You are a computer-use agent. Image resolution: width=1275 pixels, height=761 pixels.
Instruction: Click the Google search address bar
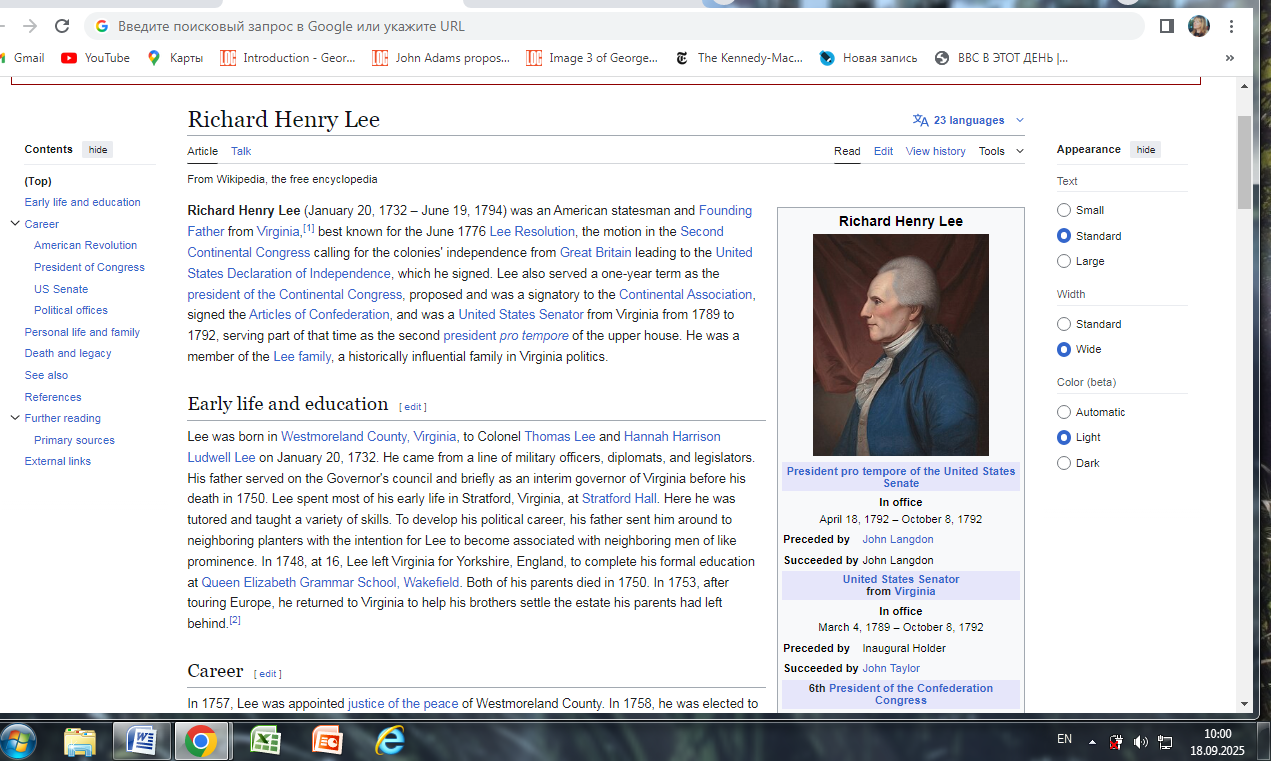coord(600,26)
